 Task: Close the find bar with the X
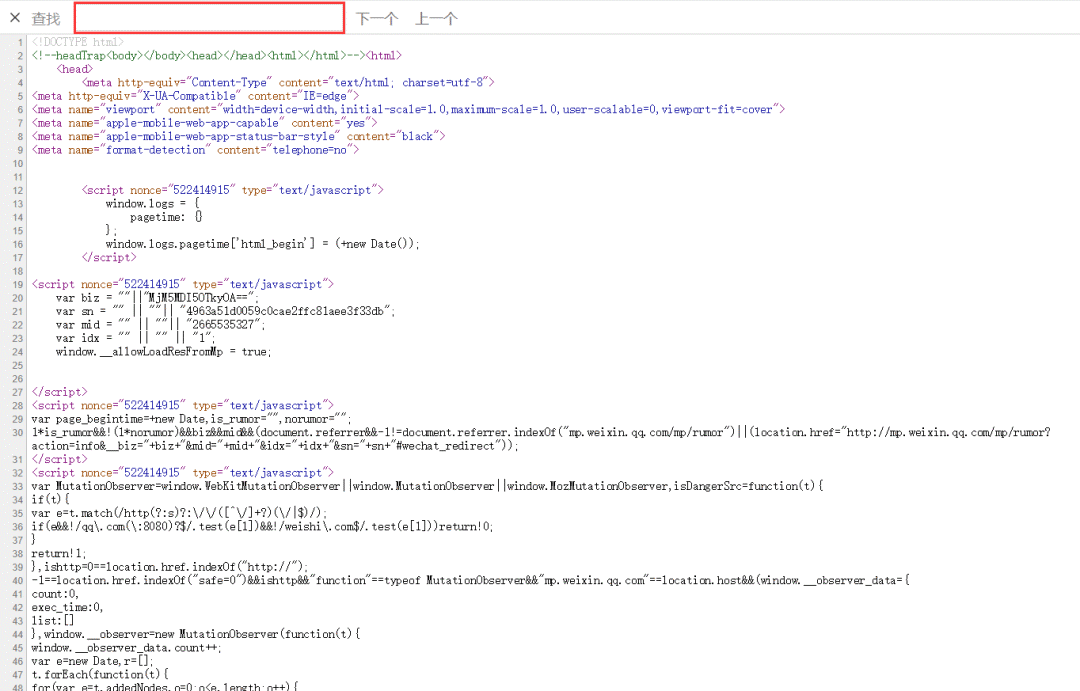tap(15, 18)
